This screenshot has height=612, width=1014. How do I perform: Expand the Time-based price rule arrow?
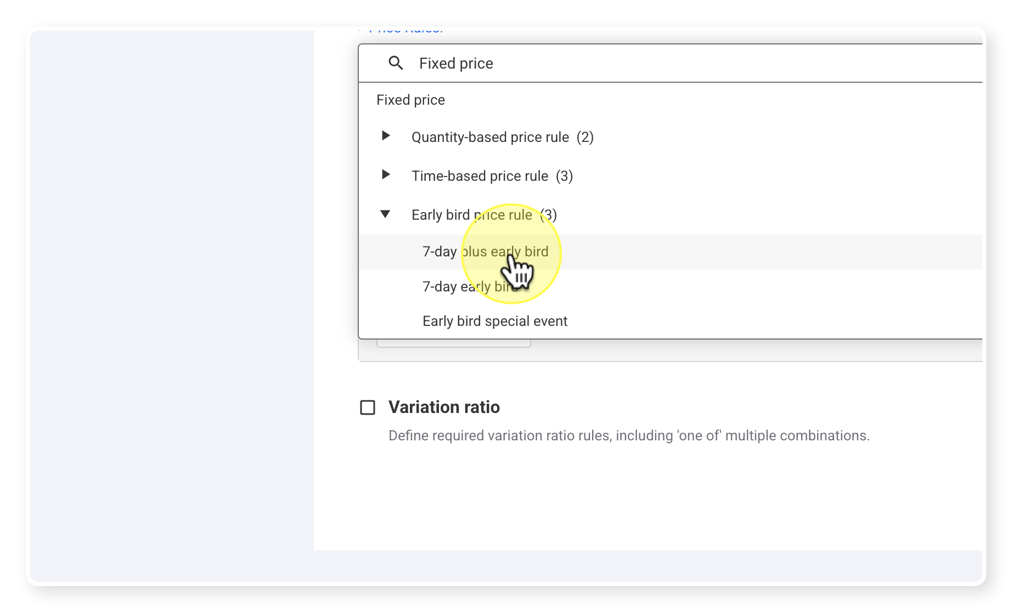point(385,175)
